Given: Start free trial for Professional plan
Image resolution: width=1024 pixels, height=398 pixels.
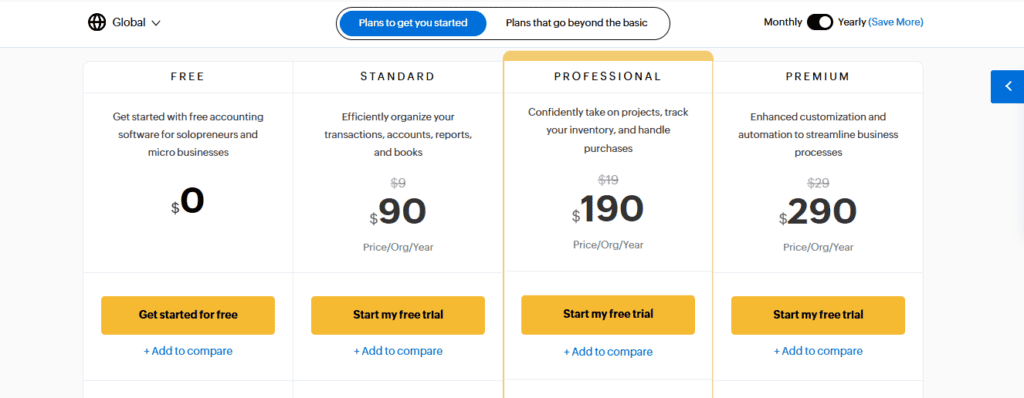Looking at the screenshot, I should (608, 314).
